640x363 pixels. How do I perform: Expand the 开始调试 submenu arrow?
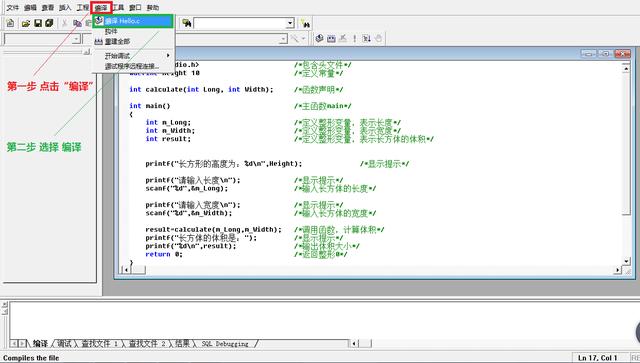point(168,55)
